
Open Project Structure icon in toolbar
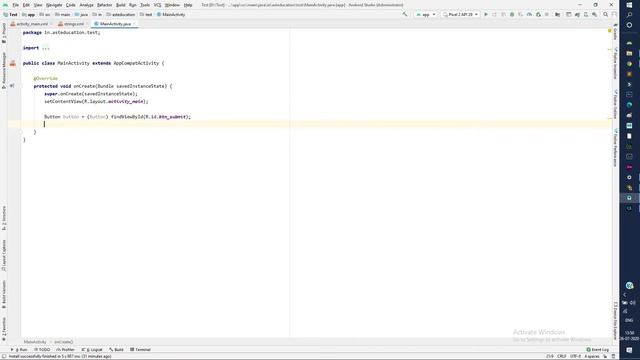pyautogui.click(x=558, y=14)
